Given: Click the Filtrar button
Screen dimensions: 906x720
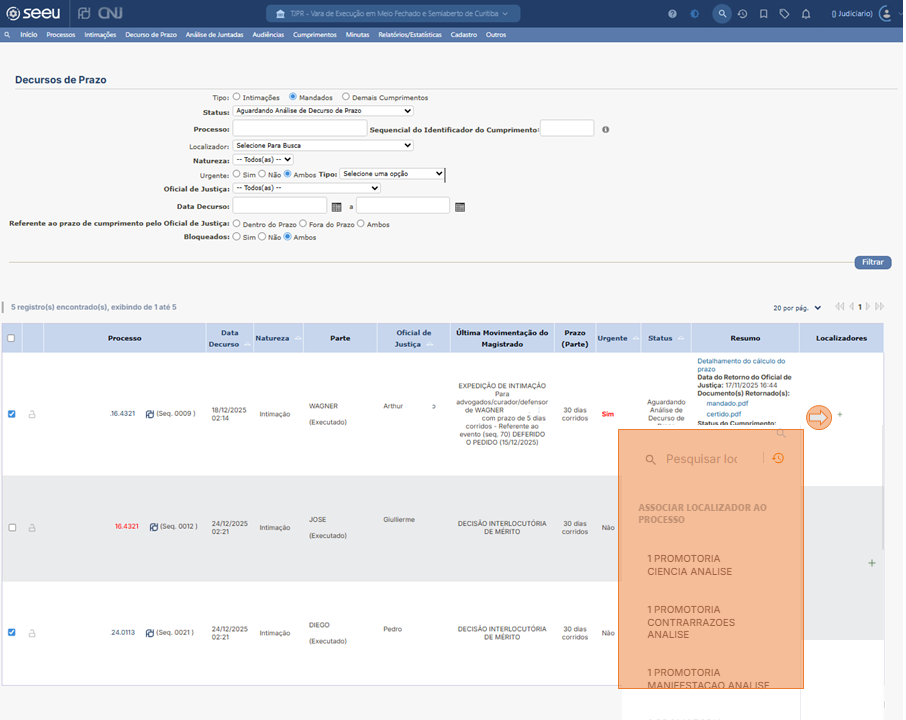Looking at the screenshot, I should coord(872,262).
